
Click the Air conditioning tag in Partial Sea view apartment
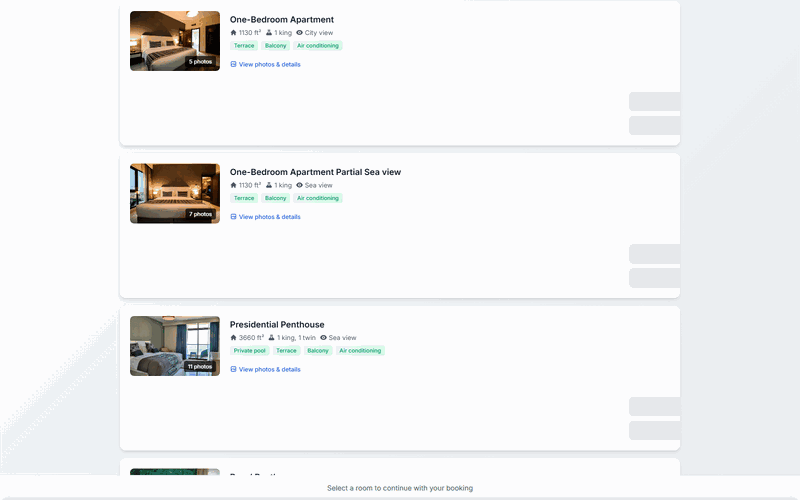[x=318, y=198]
